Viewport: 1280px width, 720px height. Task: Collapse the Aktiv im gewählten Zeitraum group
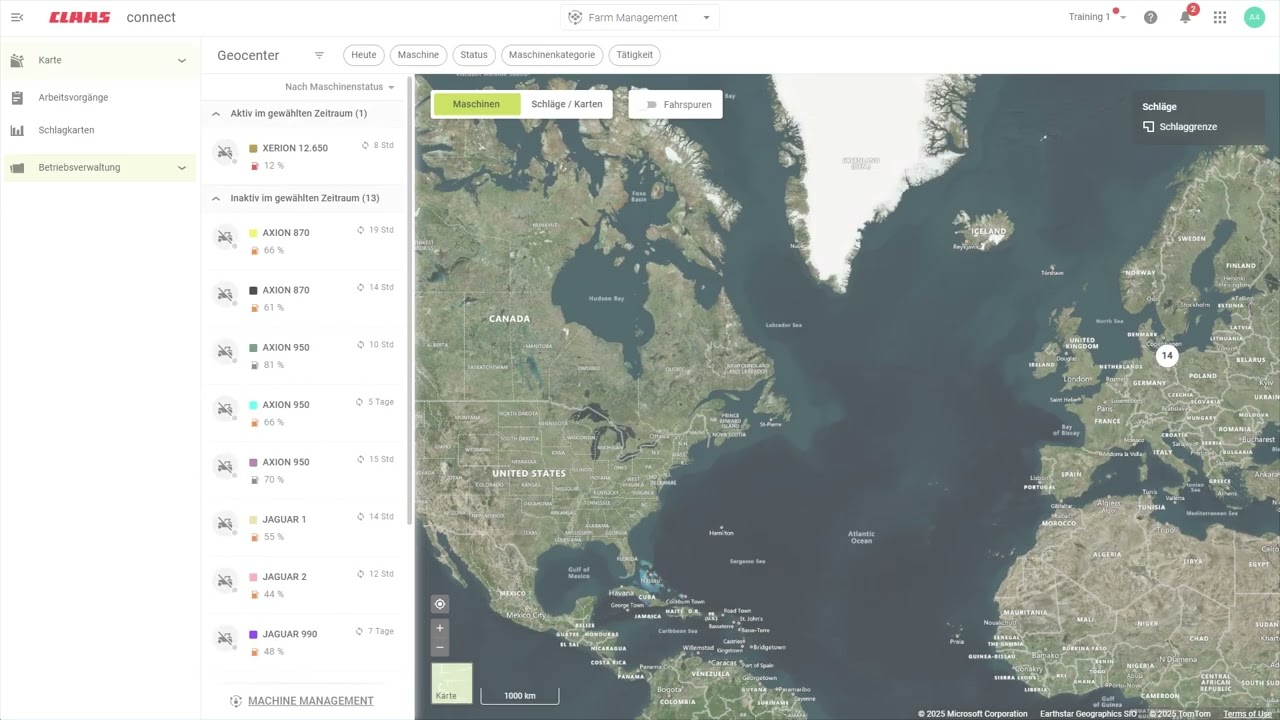click(x=216, y=114)
